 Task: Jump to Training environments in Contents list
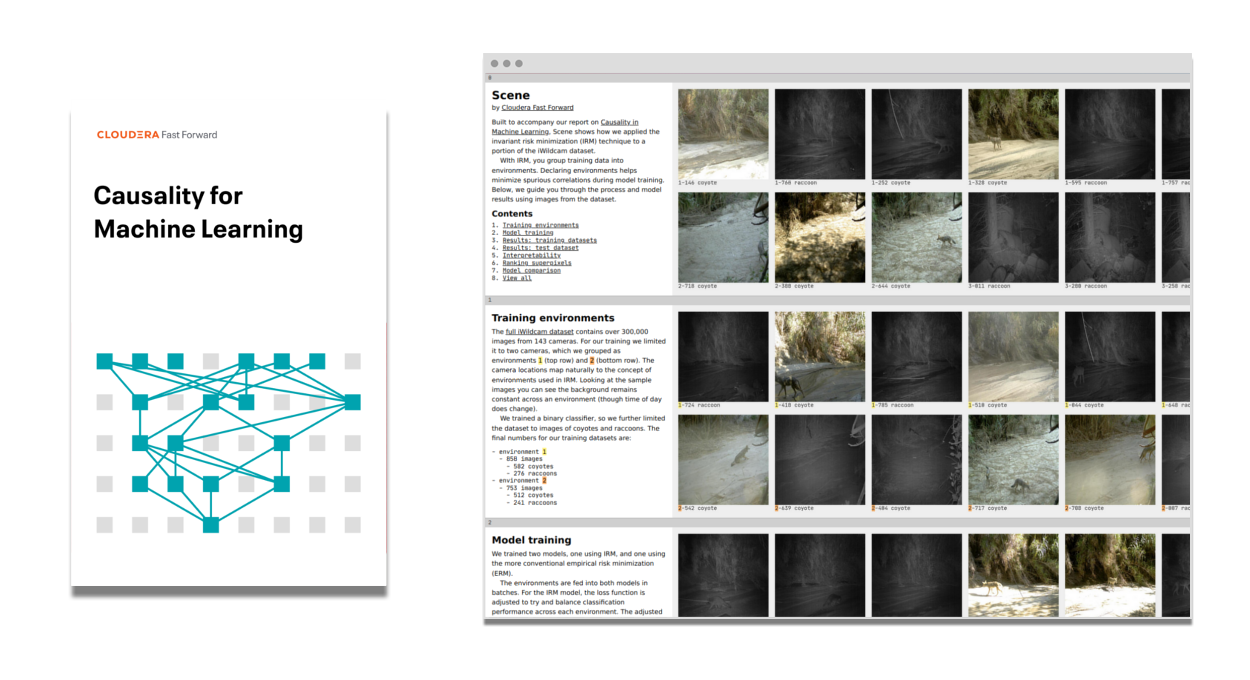point(540,225)
